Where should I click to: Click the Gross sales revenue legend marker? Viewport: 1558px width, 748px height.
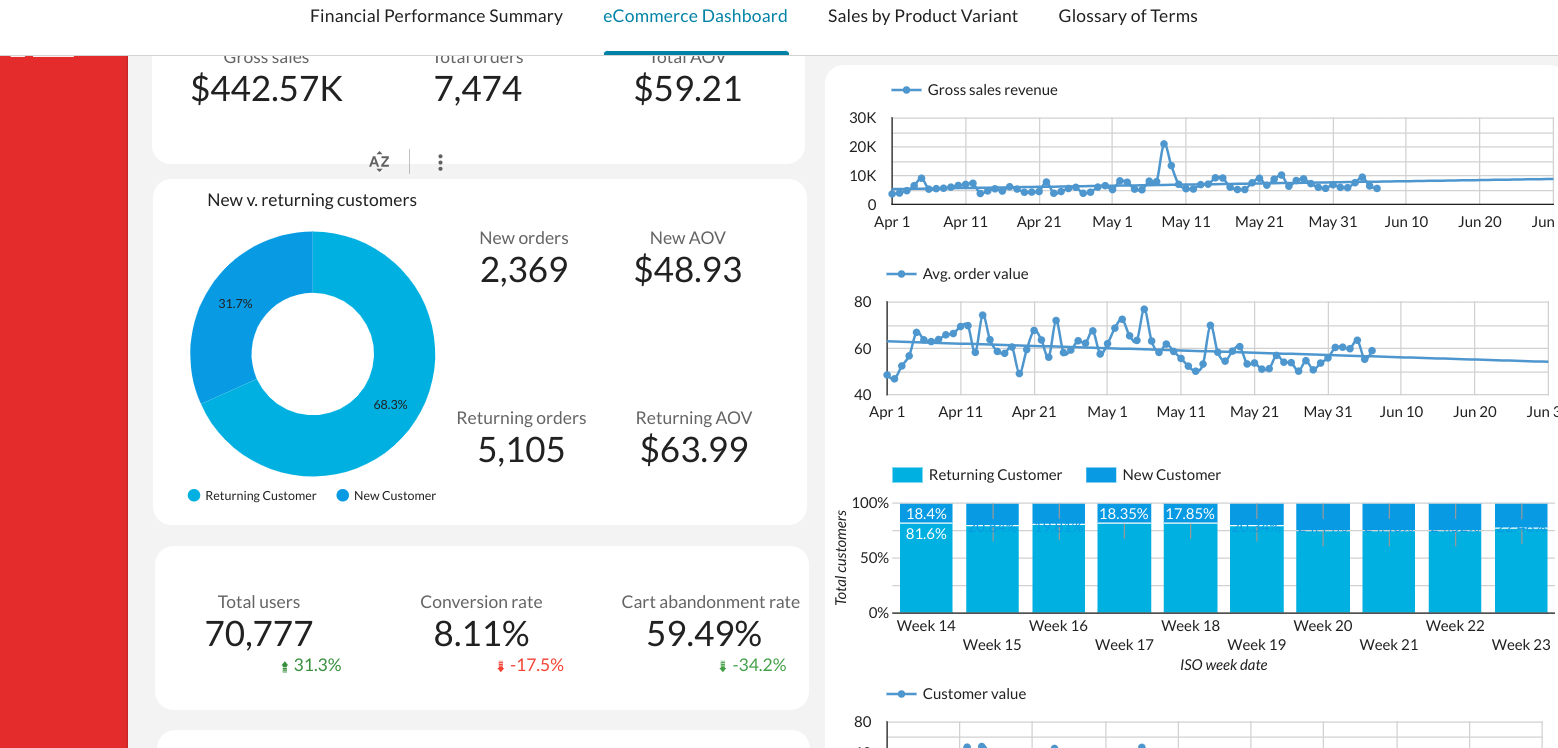pyautogui.click(x=905, y=90)
